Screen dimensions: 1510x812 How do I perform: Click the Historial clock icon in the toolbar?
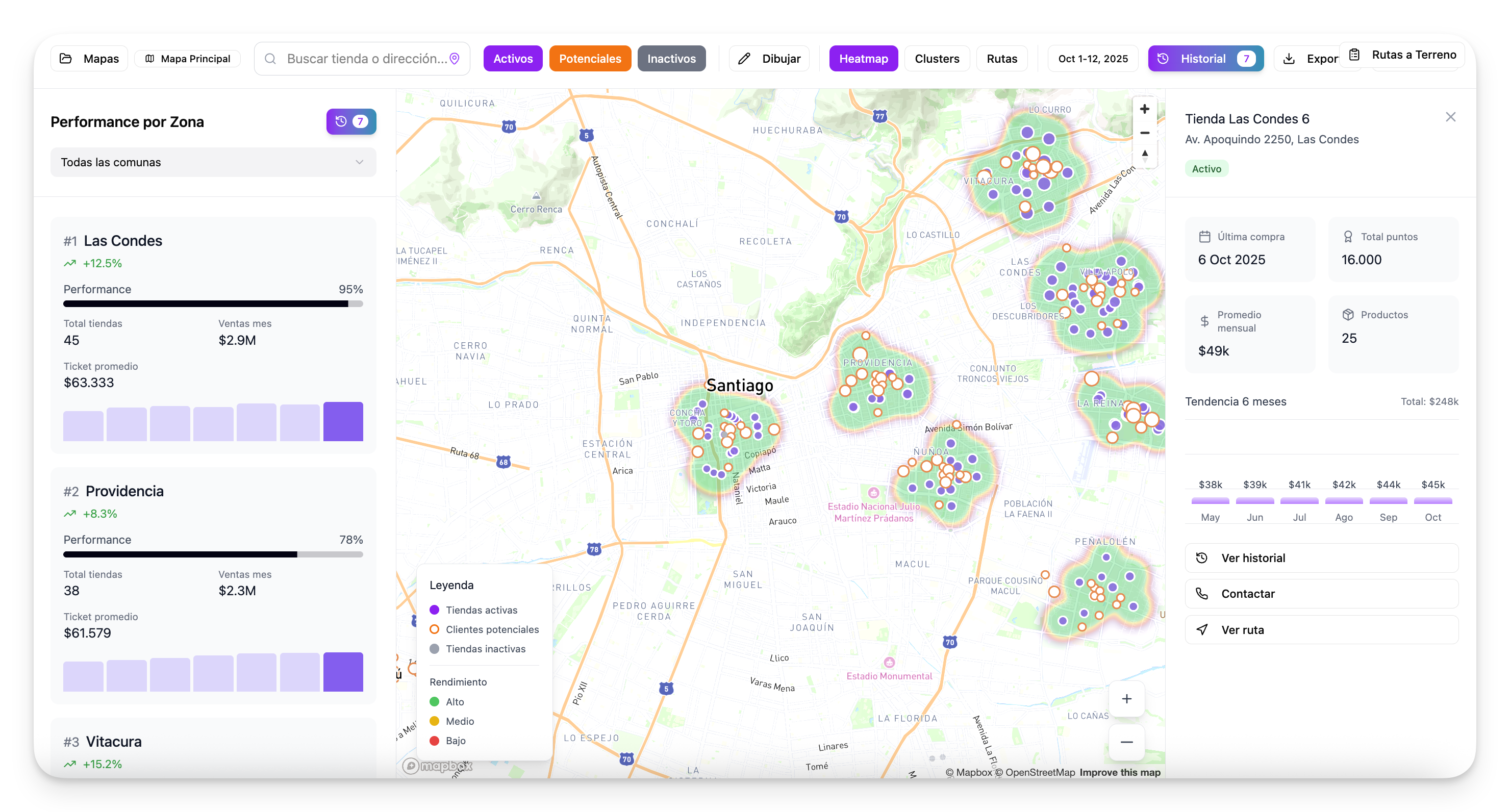[1164, 58]
